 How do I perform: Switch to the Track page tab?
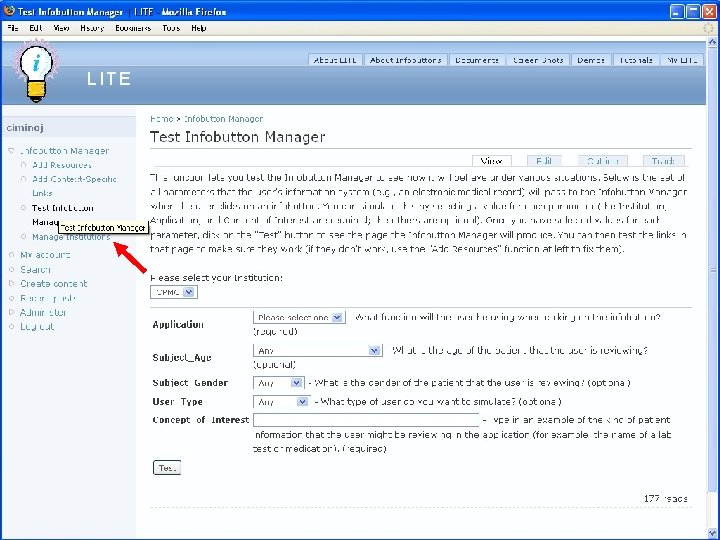click(663, 161)
